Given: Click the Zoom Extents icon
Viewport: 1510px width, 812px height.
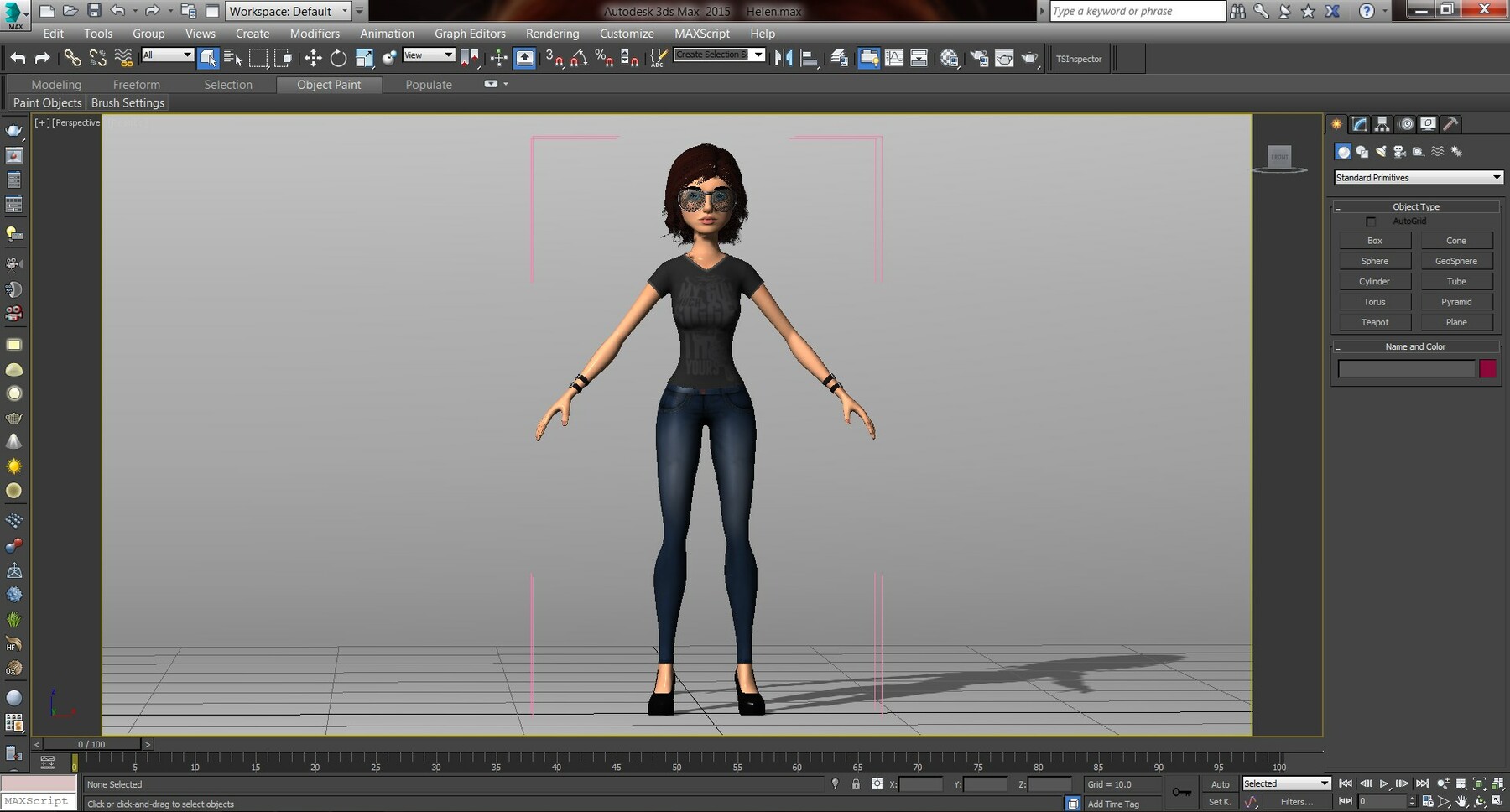Looking at the screenshot, I should click(1479, 783).
